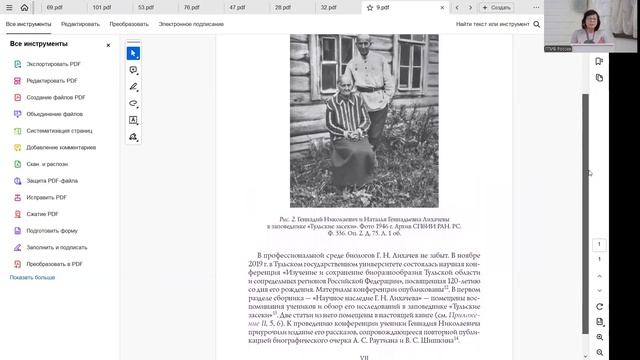Open the Преобразовать menu tab
Image resolution: width=640 pixels, height=360 pixels.
point(129,24)
